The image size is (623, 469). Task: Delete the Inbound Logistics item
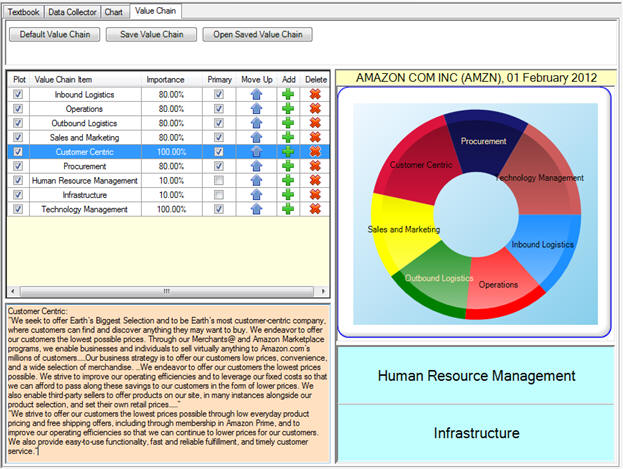pyautogui.click(x=315, y=94)
